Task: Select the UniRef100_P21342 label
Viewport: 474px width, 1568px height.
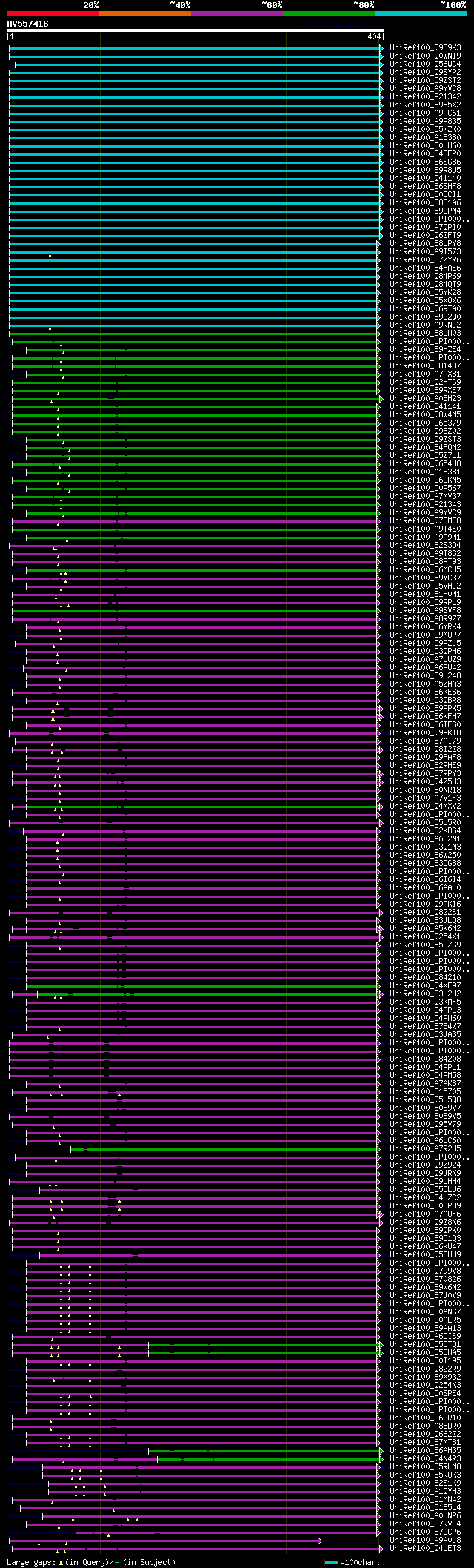Action: pyautogui.click(x=425, y=97)
